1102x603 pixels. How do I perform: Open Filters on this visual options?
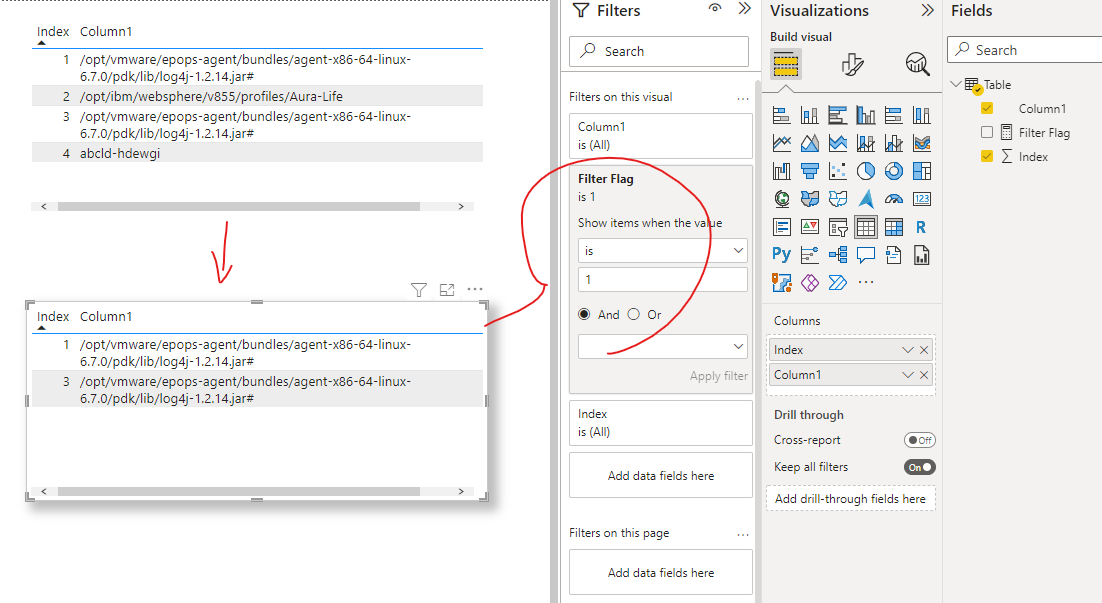pos(743,98)
